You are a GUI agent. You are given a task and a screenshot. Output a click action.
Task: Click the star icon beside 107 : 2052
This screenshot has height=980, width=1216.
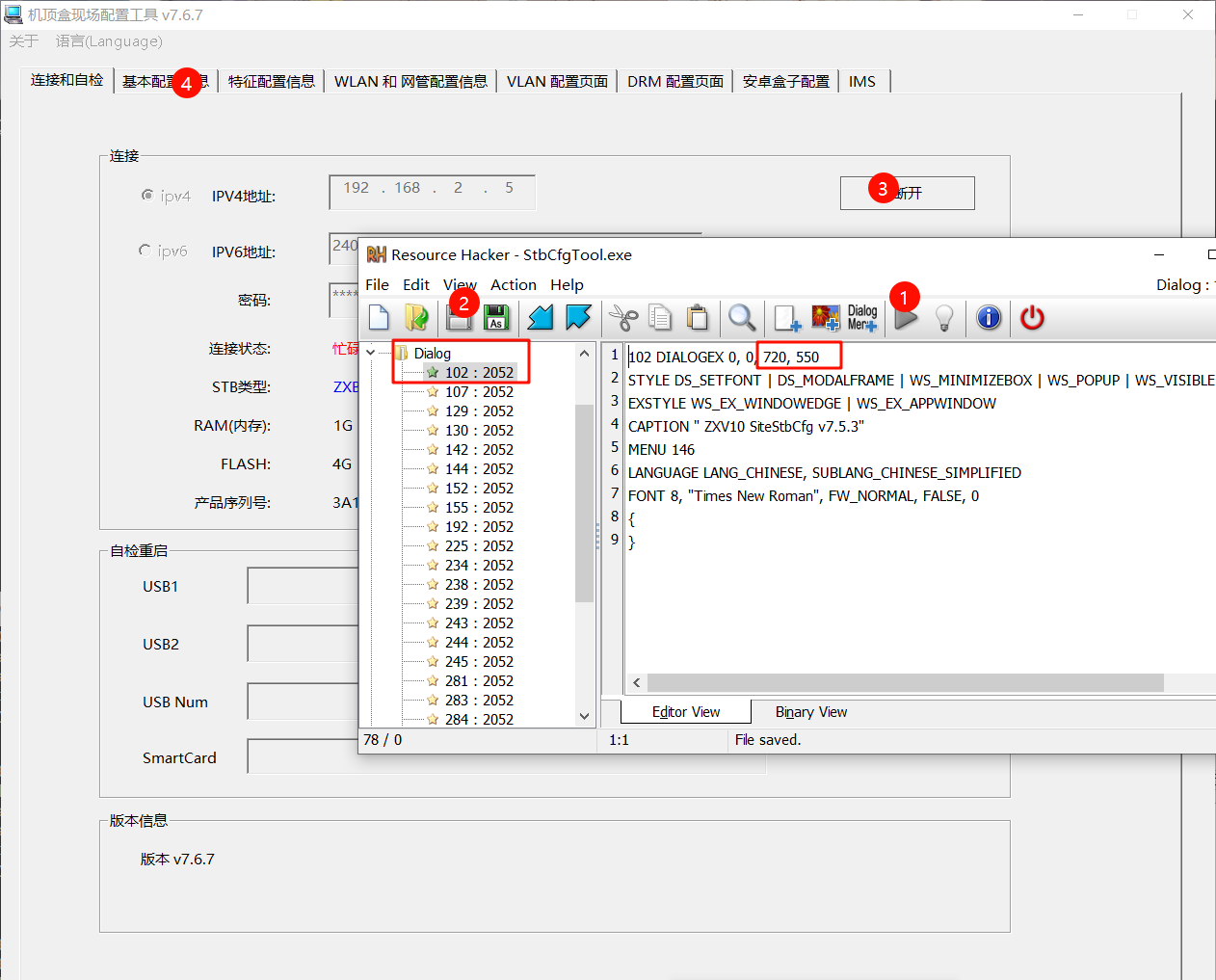click(433, 391)
